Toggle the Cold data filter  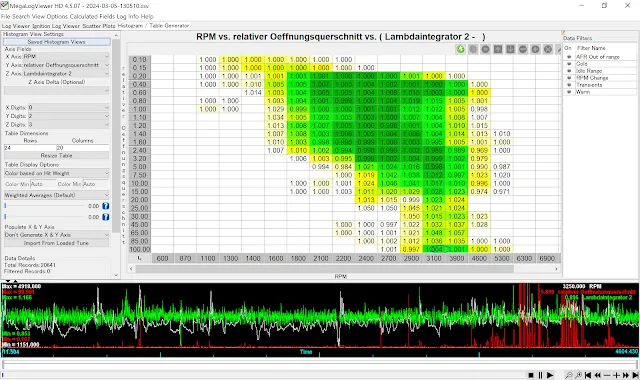[569, 64]
